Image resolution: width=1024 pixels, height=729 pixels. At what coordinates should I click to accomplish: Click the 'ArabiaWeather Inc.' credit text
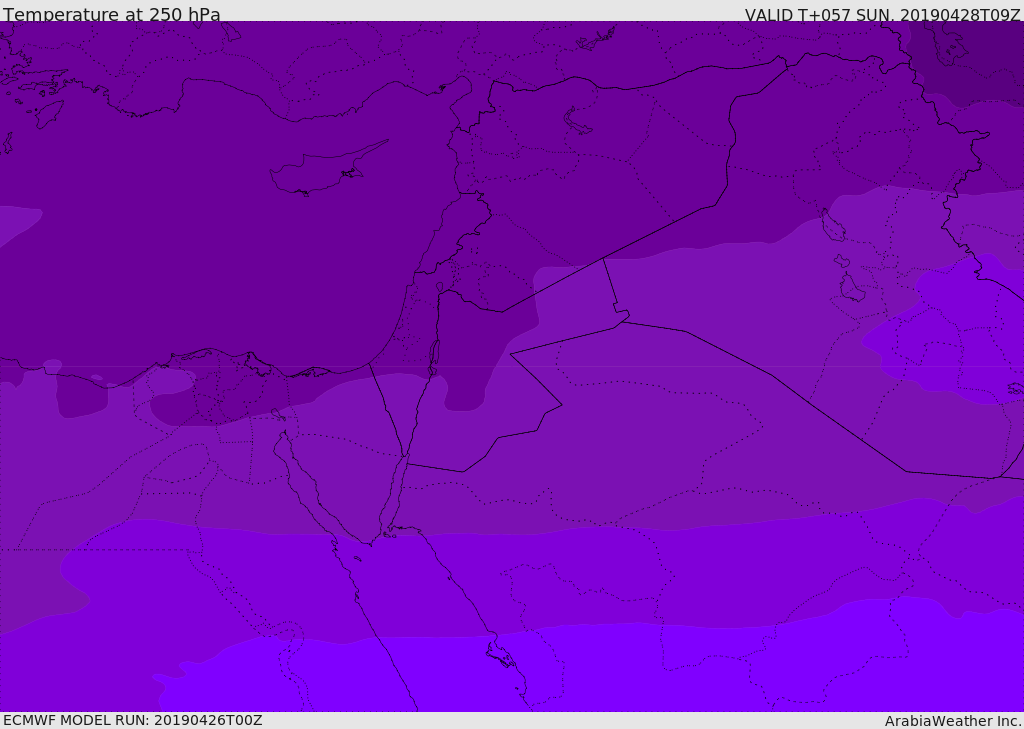point(953,721)
